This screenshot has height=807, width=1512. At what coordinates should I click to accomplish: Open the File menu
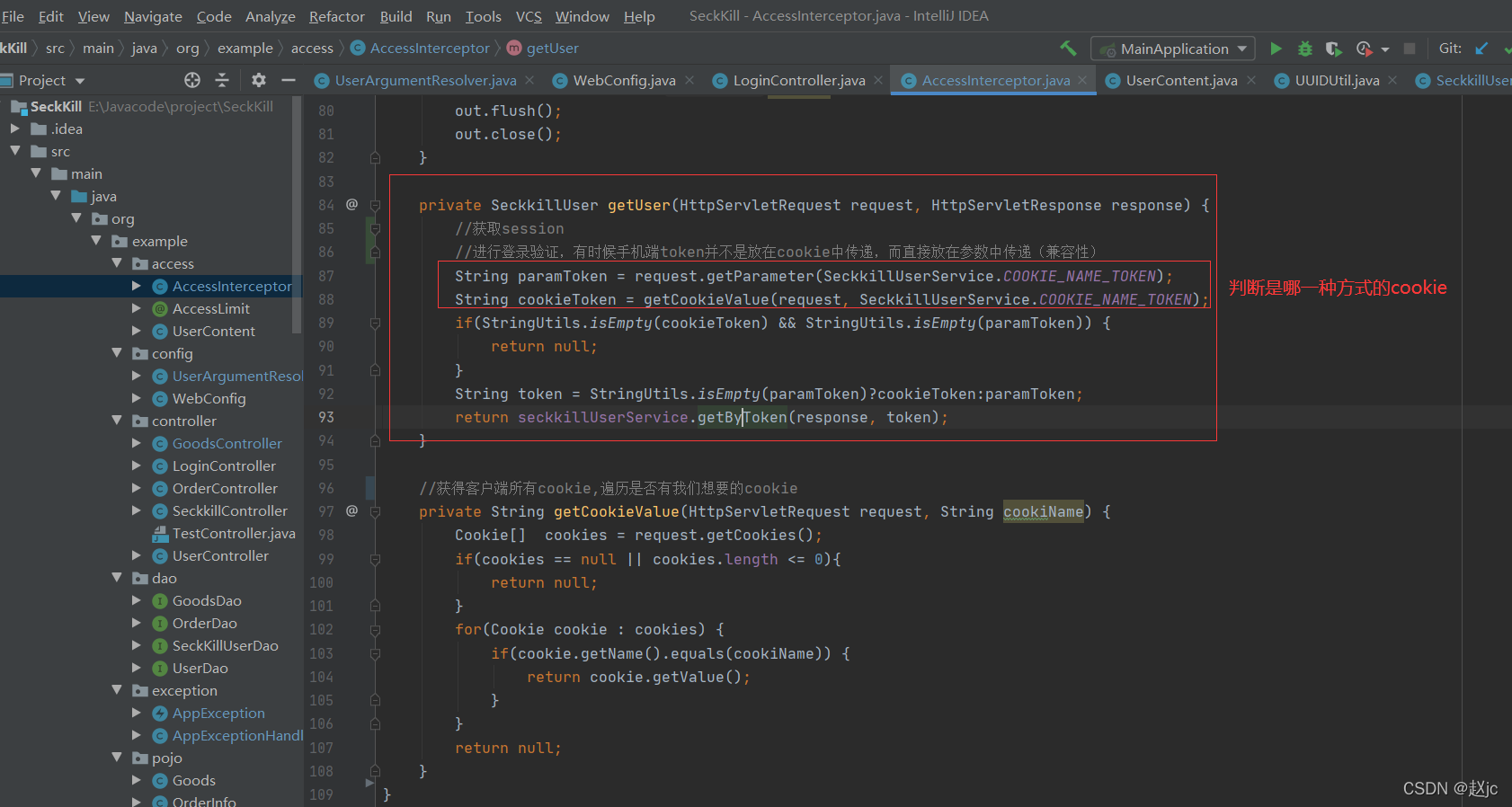click(13, 16)
